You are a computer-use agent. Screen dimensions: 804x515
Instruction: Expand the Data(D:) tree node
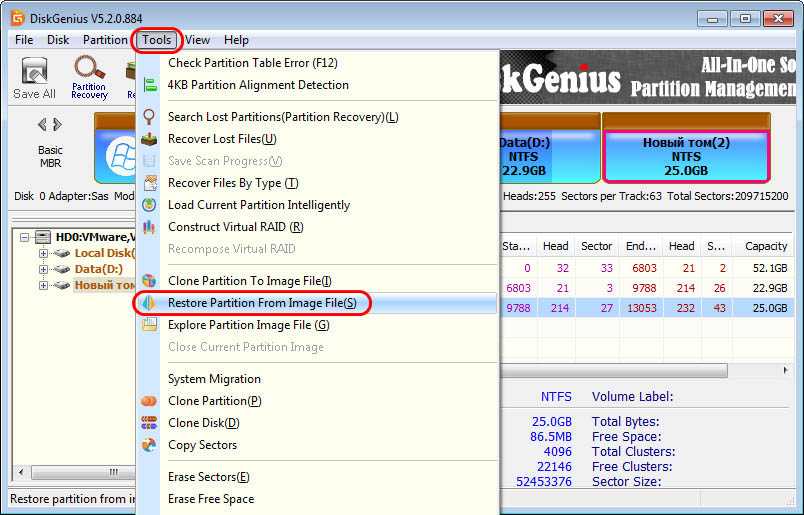click(43, 269)
